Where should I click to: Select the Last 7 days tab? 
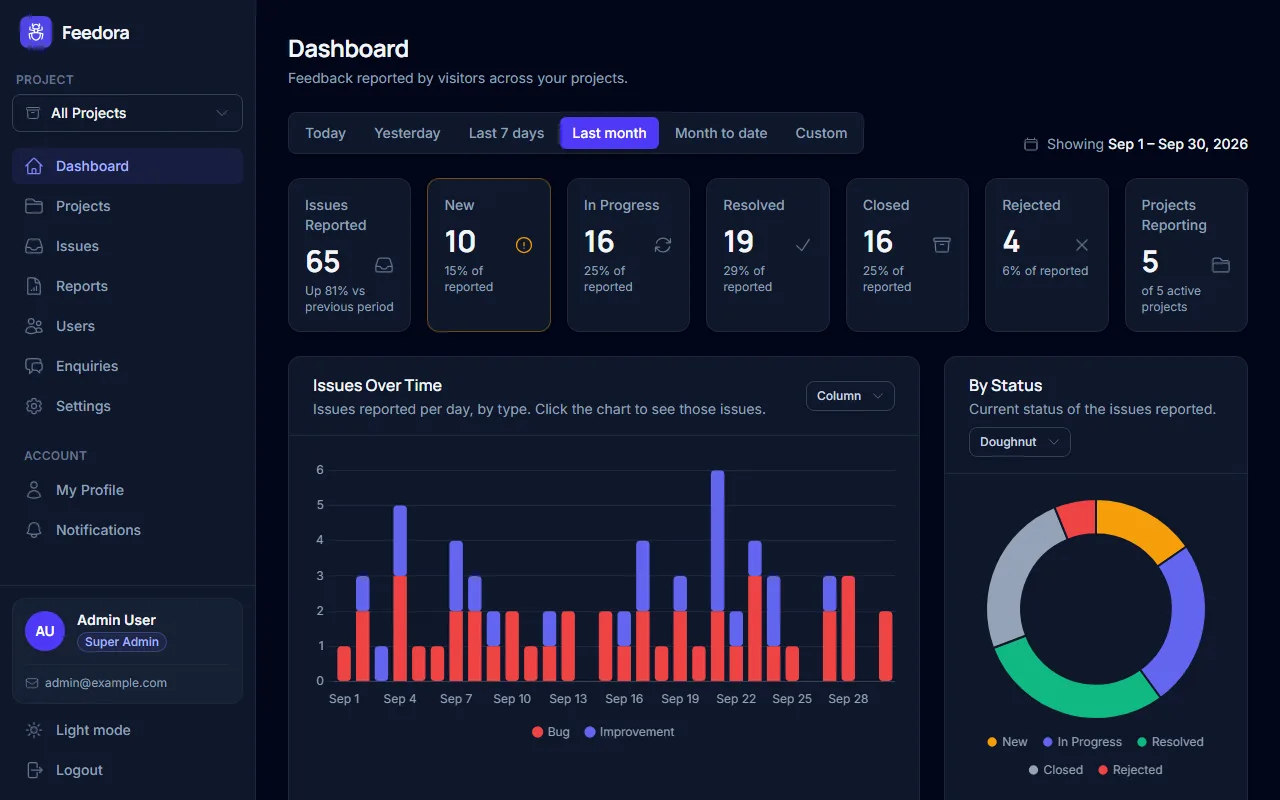coord(507,133)
